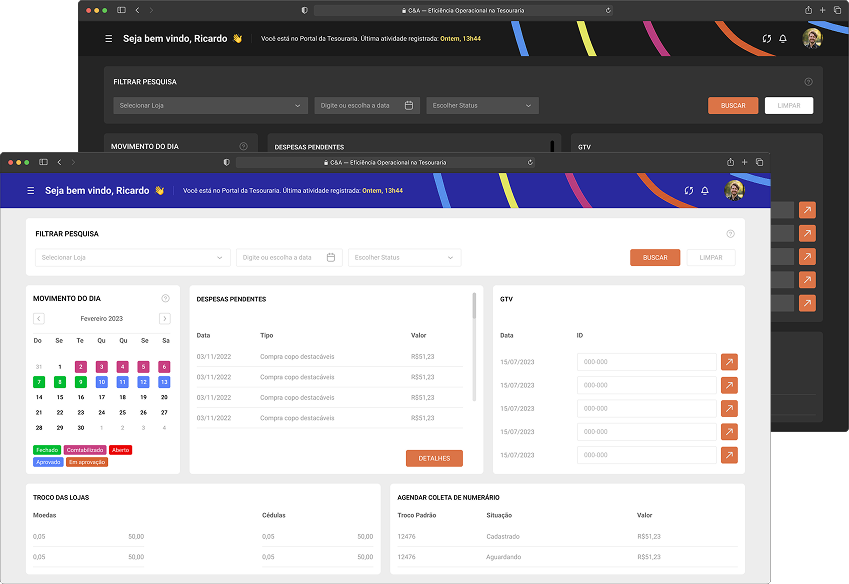Image resolution: width=849 pixels, height=584 pixels.
Task: Add new tab in front browser toolbar
Action: click(x=744, y=162)
